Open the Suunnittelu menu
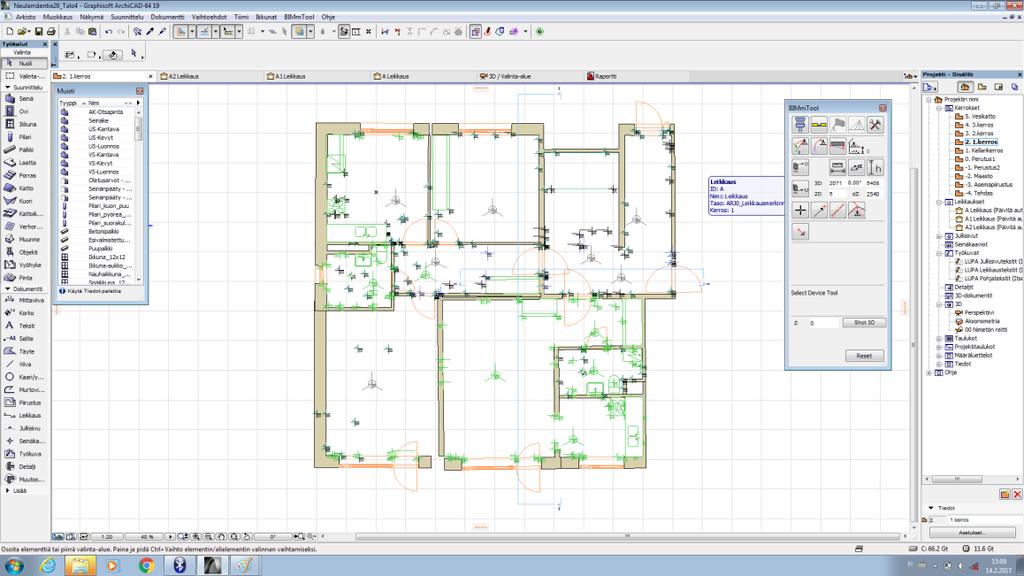The width and height of the screenshot is (1024, 576). click(127, 17)
